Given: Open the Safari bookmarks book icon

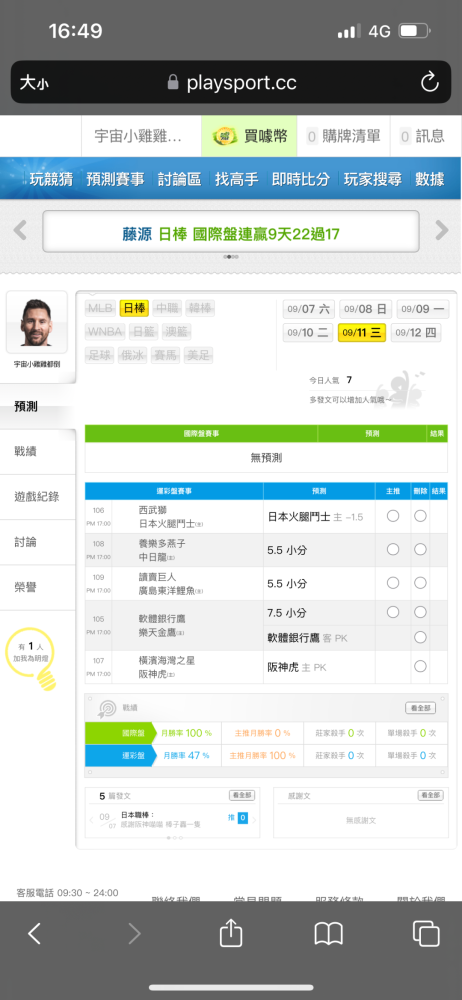Looking at the screenshot, I should point(329,934).
